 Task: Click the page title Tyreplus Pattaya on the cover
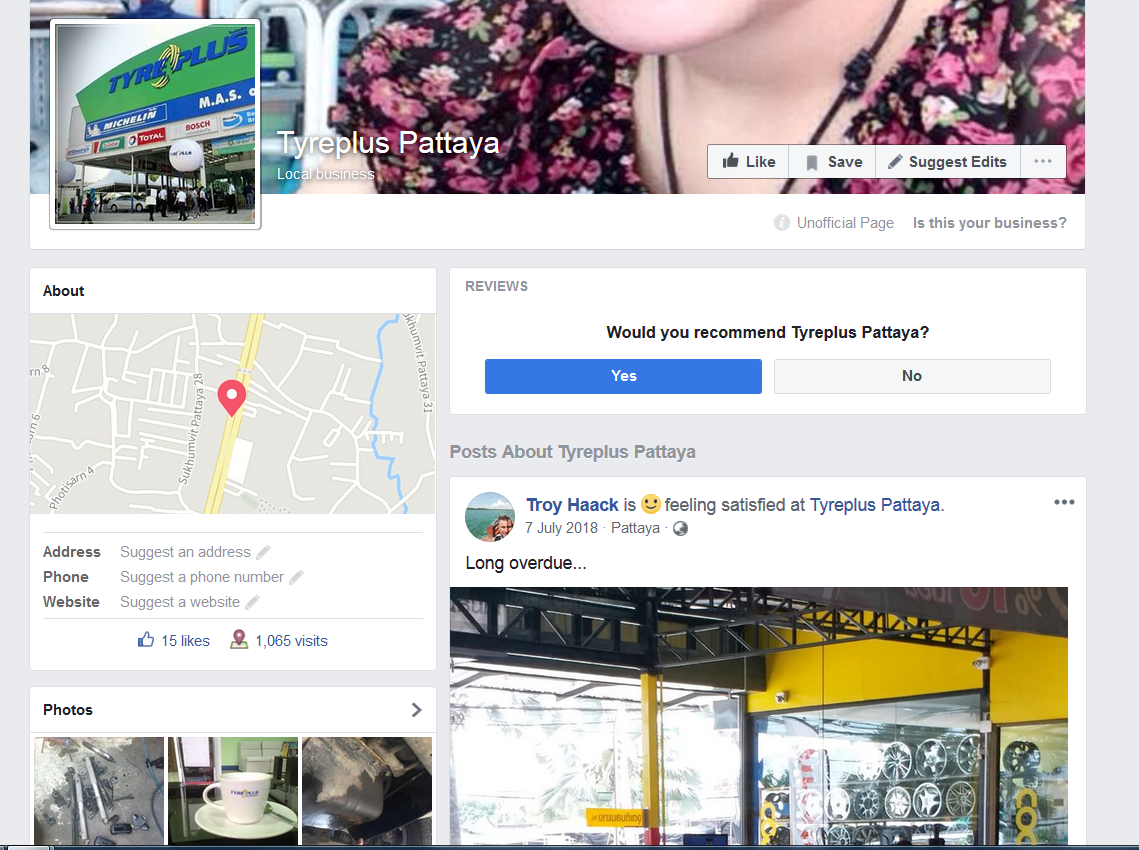tap(389, 142)
